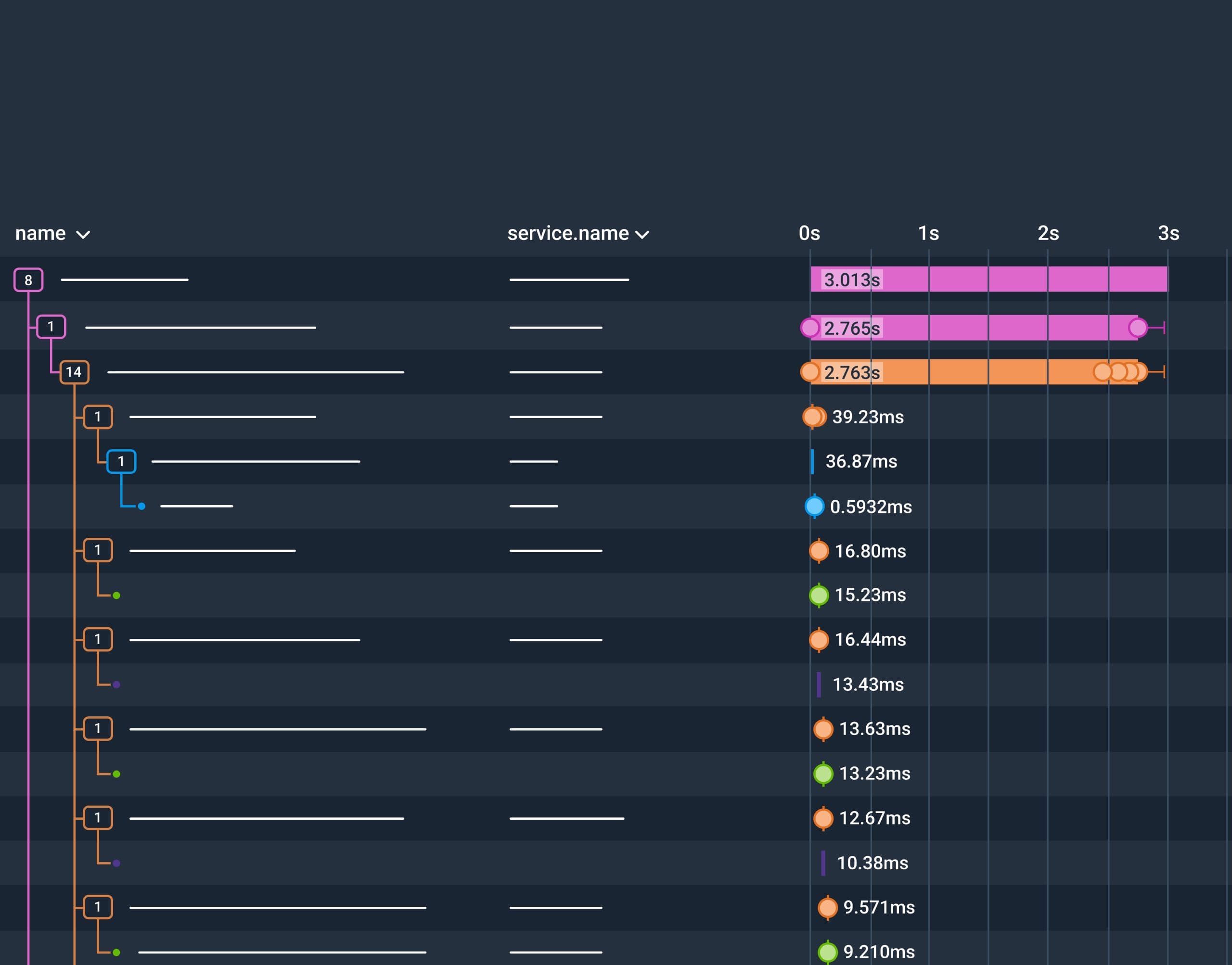Viewport: 1232px width, 965px height.
Task: Open the service.name column dropdown chevron
Action: [x=642, y=234]
